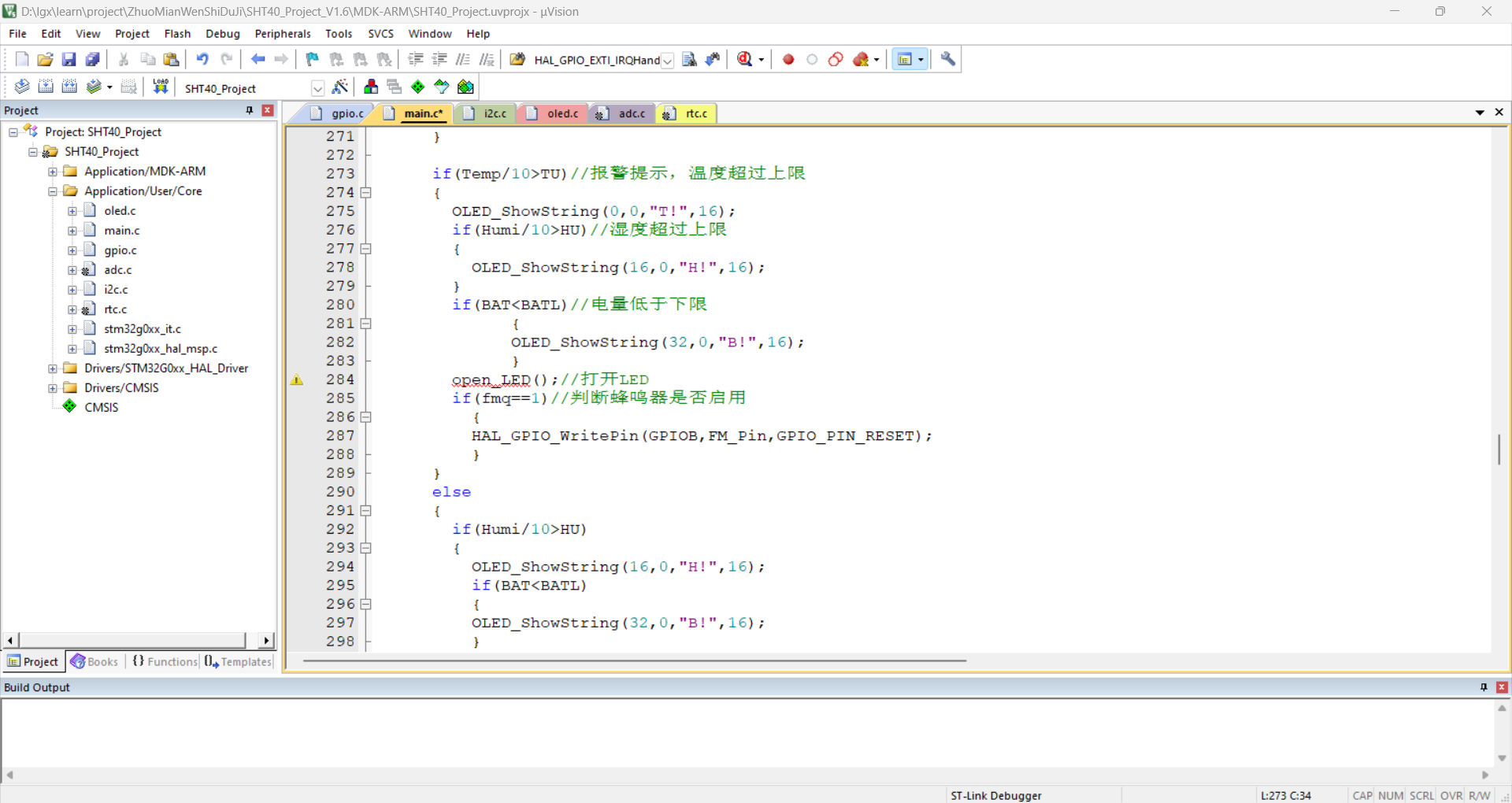Close the active editor tab

(x=1499, y=113)
